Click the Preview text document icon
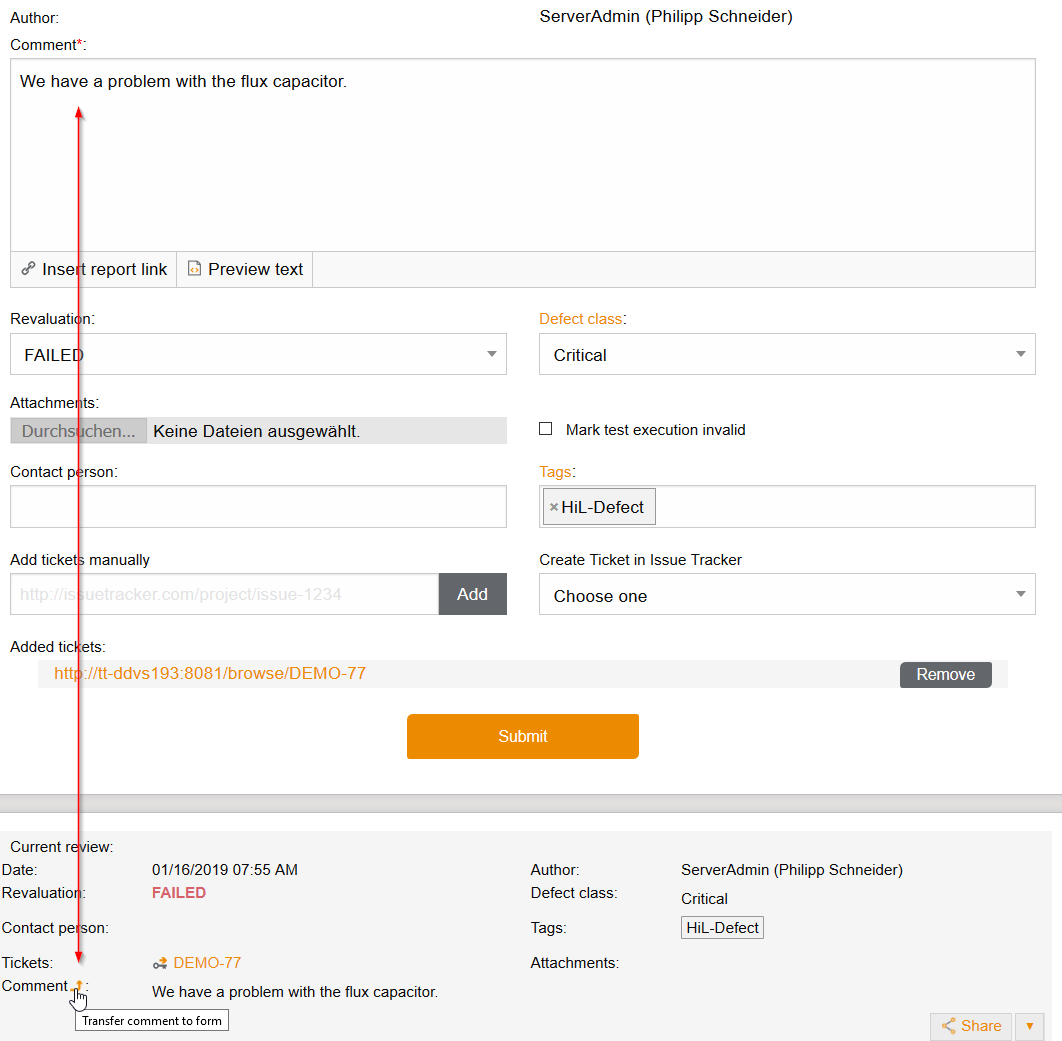This screenshot has height=1041, width=1062. click(x=195, y=269)
